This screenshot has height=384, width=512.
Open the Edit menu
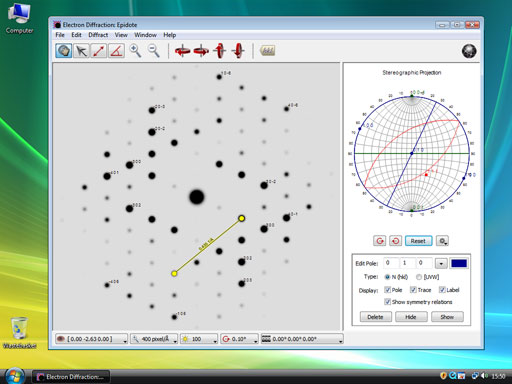coord(76,35)
